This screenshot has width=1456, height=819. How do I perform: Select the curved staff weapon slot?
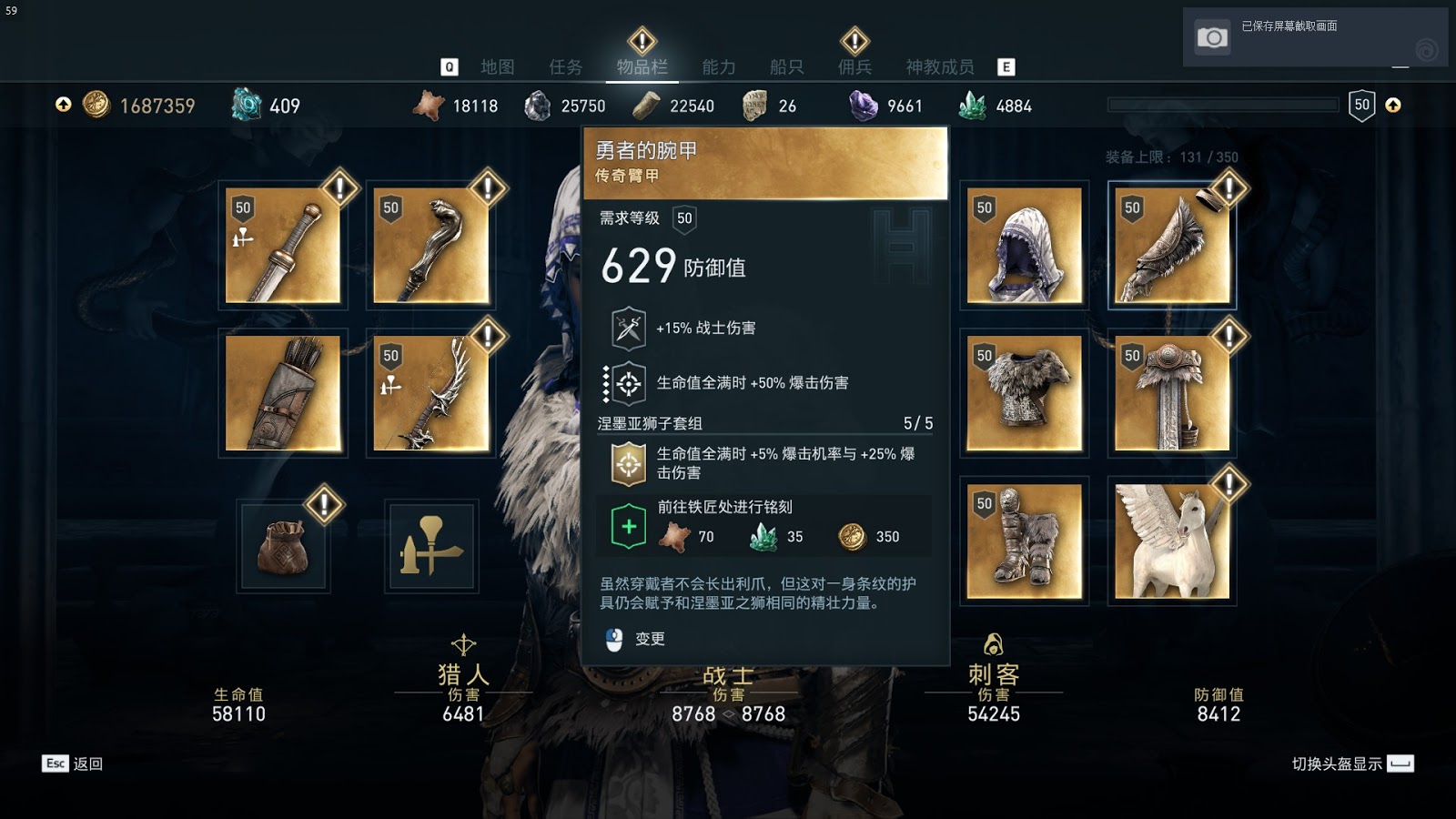point(430,246)
